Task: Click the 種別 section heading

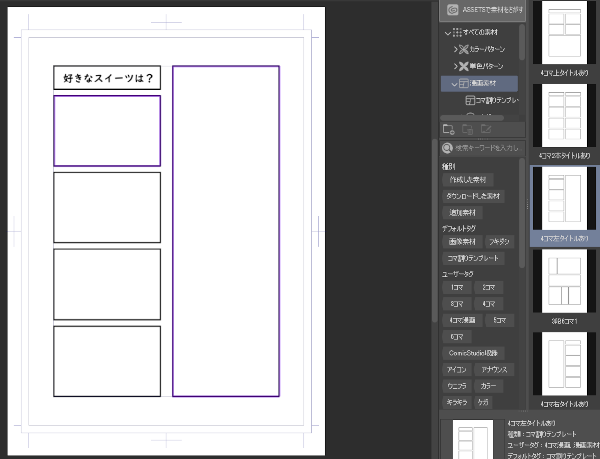Action: tap(448, 167)
